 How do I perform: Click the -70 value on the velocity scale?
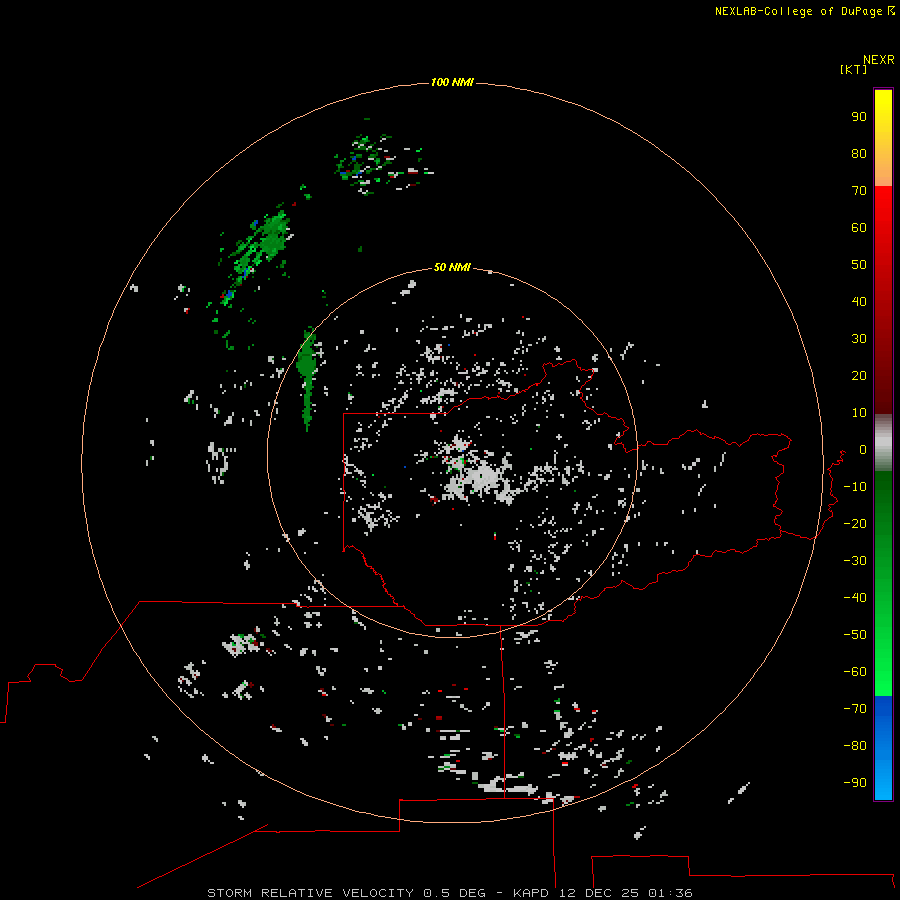855,709
